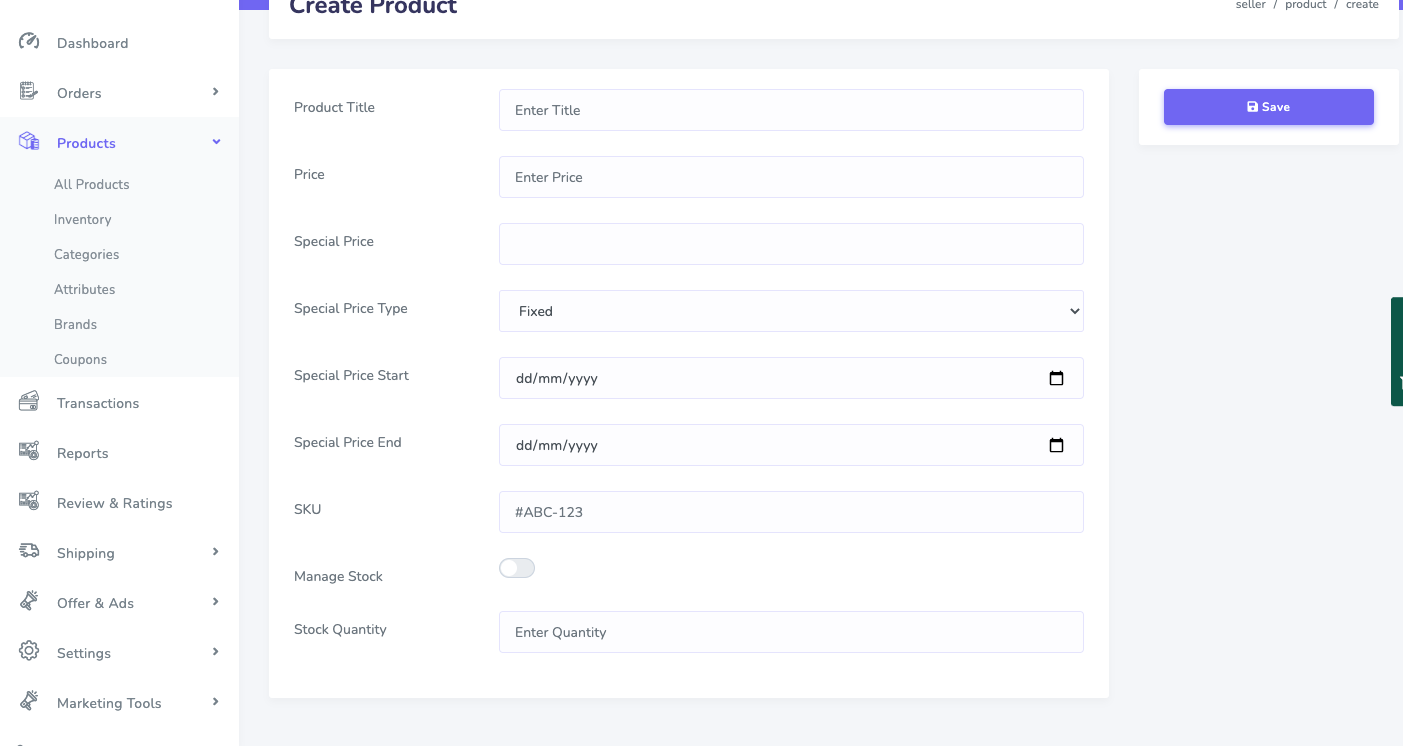Select Coupons in the Products submenu
The width and height of the screenshot is (1403, 746).
pos(80,359)
